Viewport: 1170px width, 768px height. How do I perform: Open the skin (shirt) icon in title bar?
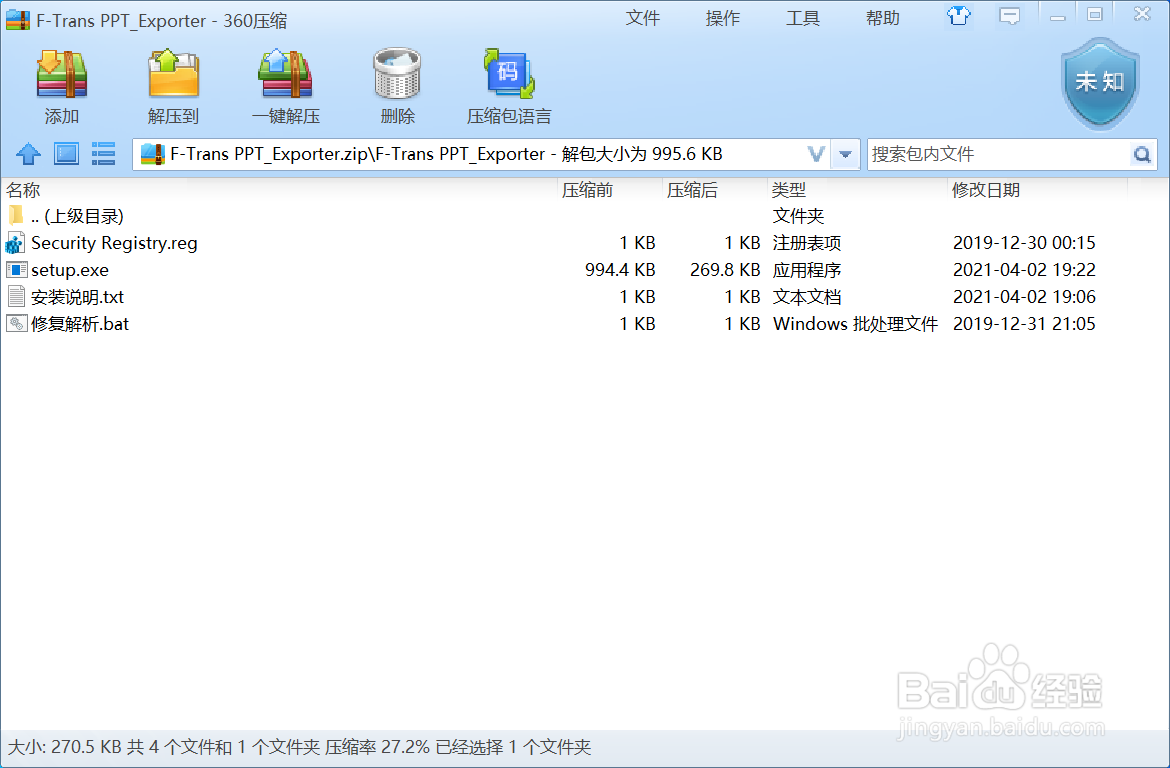[x=959, y=16]
